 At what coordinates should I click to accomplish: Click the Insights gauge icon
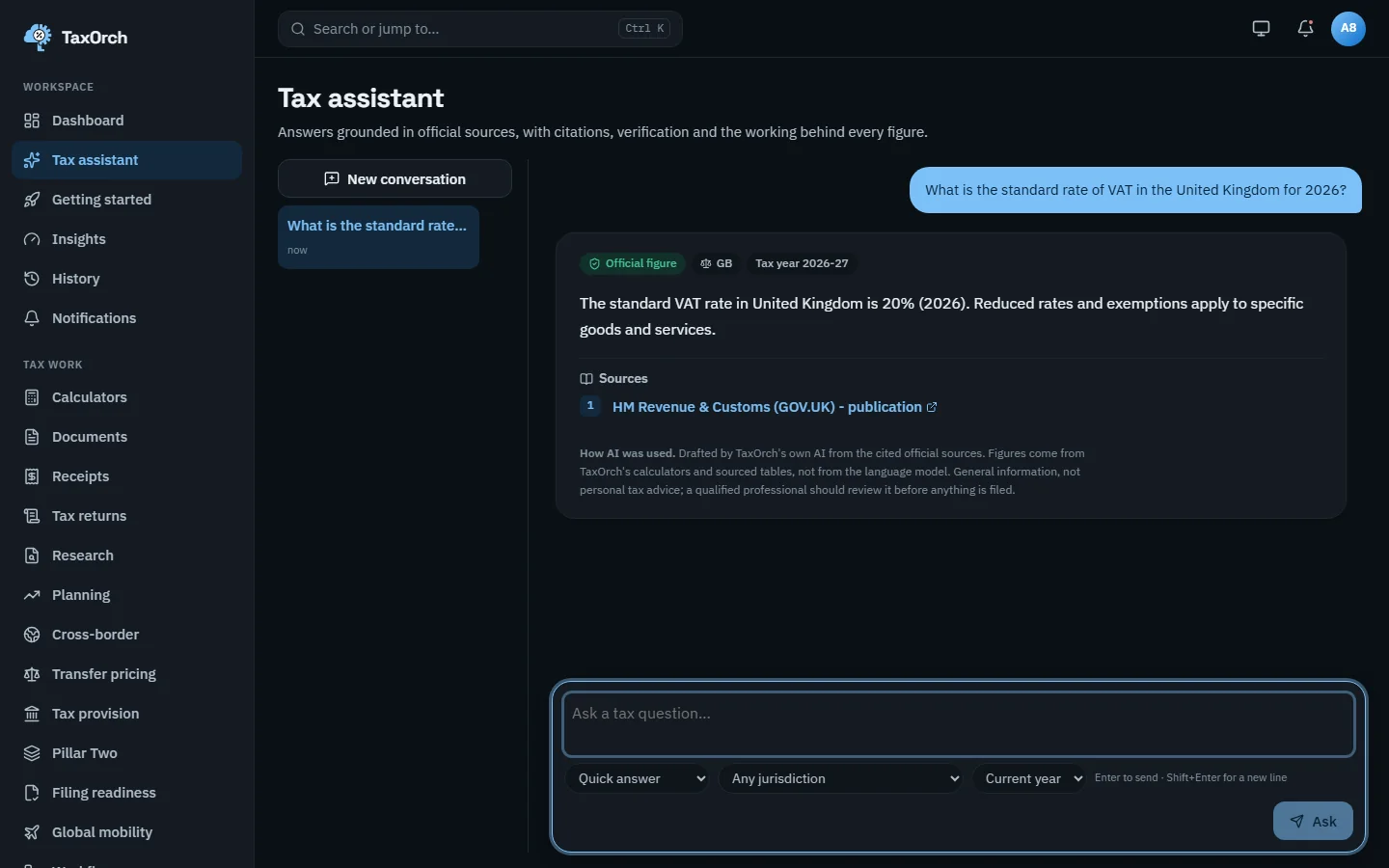(x=32, y=239)
